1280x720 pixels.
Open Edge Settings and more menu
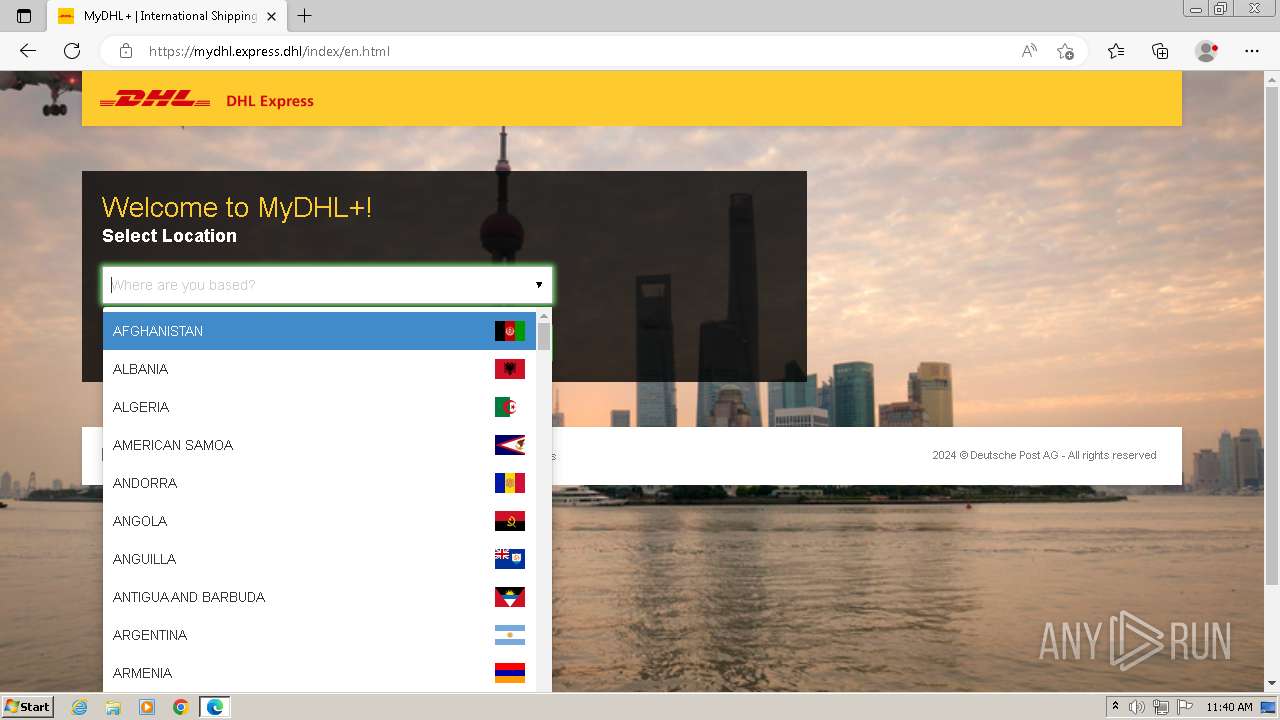tap(1252, 51)
